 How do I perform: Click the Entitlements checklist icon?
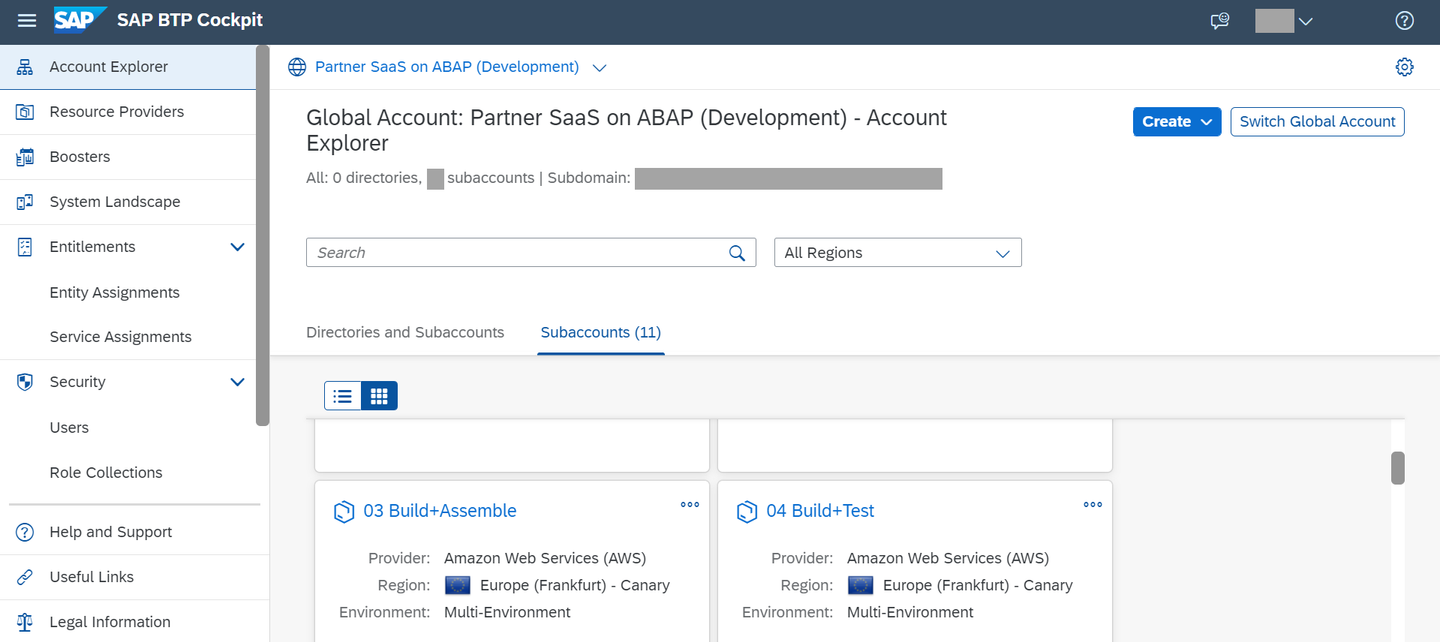(x=26, y=247)
